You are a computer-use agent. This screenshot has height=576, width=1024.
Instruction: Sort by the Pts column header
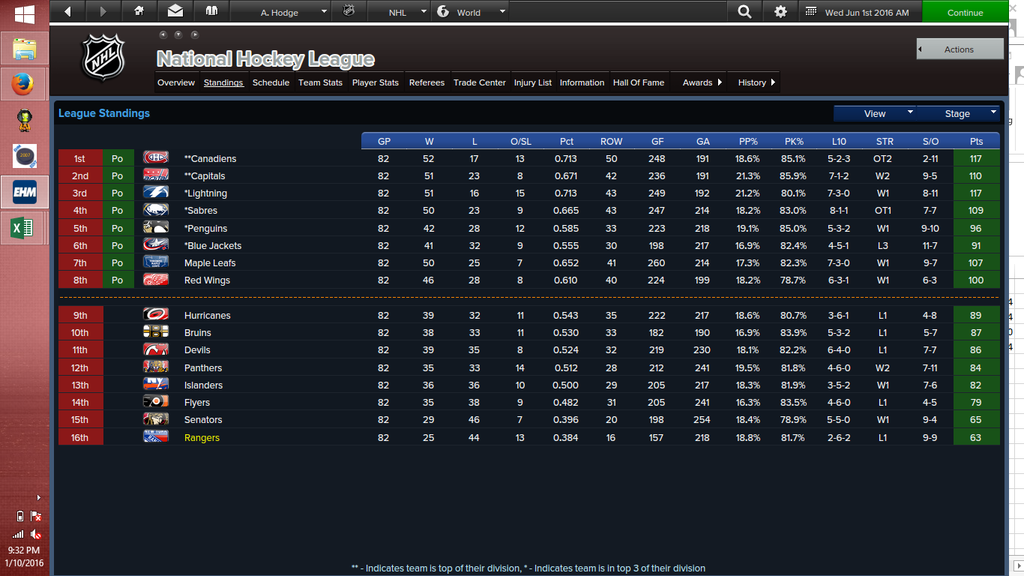976,141
